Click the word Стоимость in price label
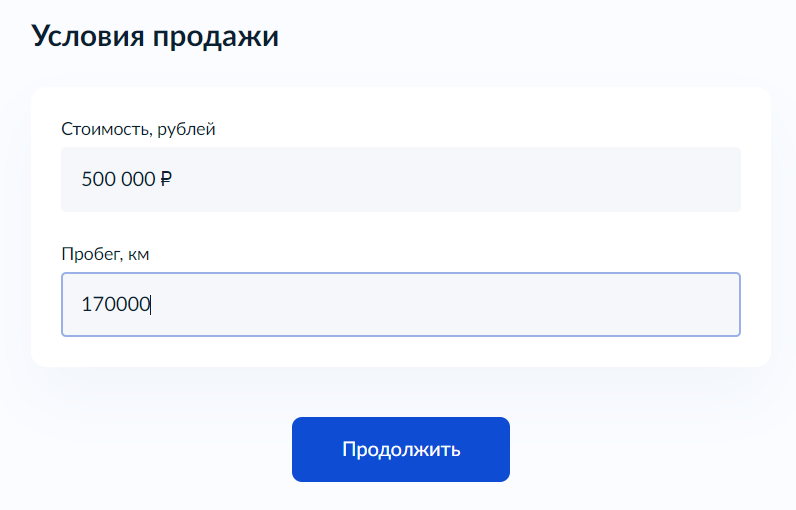796x510 pixels. pos(107,129)
